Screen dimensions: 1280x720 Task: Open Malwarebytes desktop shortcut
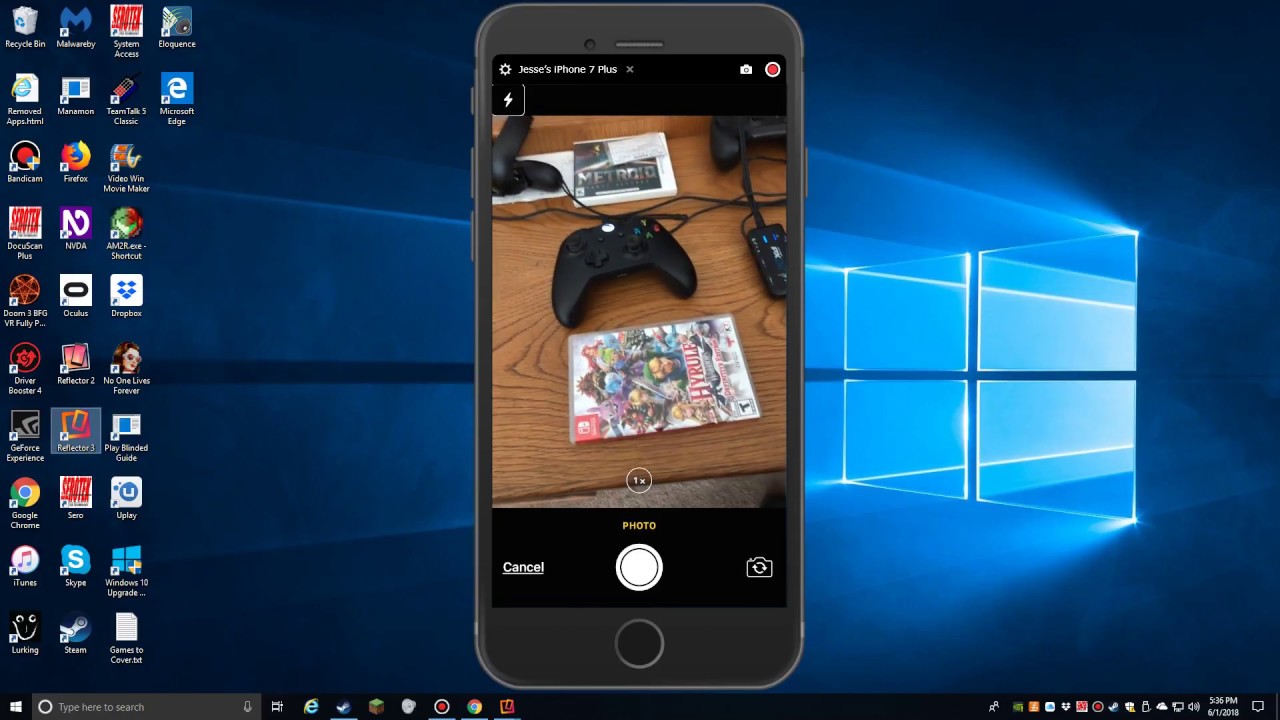76,27
